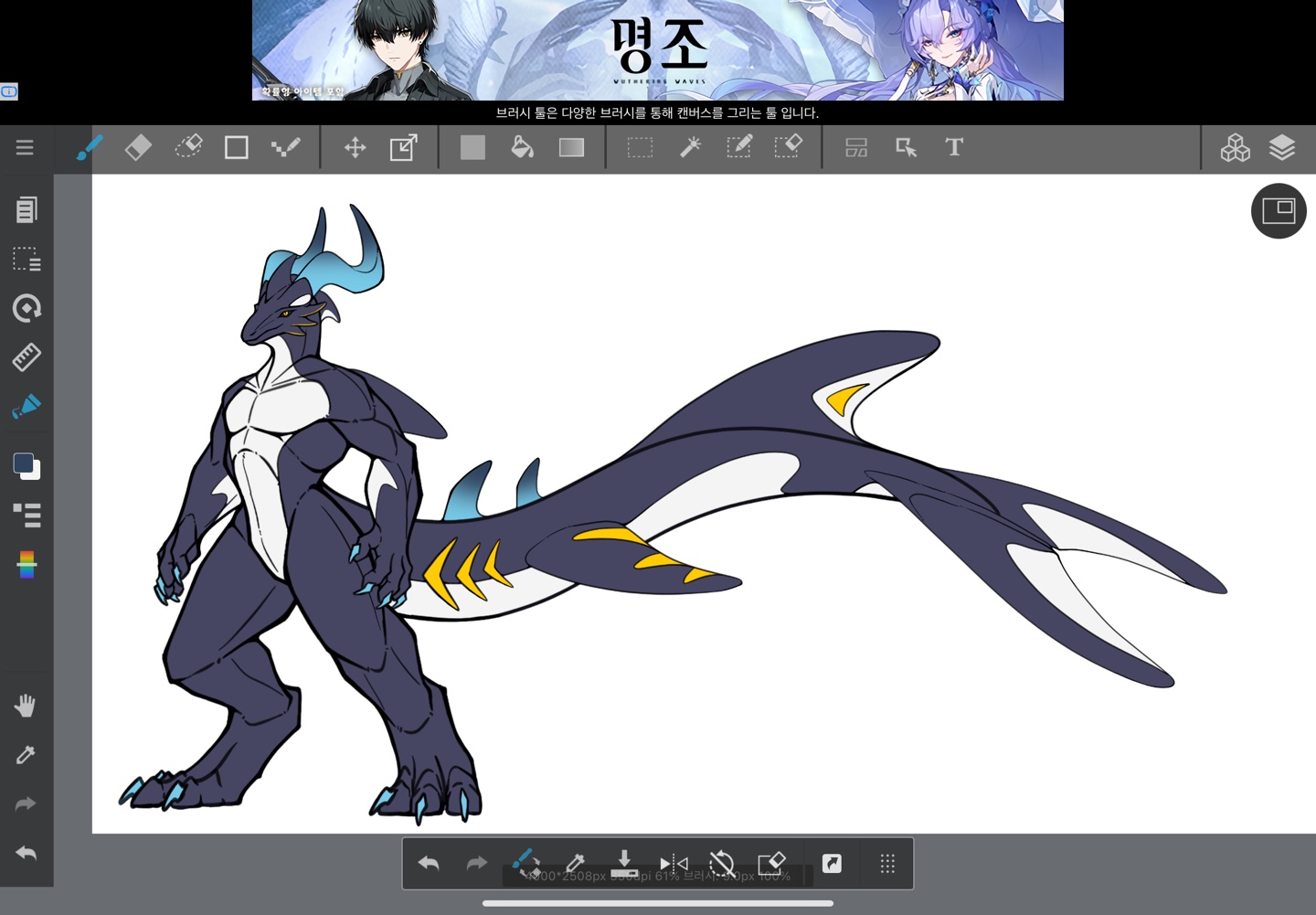1316x915 pixels.
Task: Select the paint Bucket fill tool
Action: pos(522,147)
